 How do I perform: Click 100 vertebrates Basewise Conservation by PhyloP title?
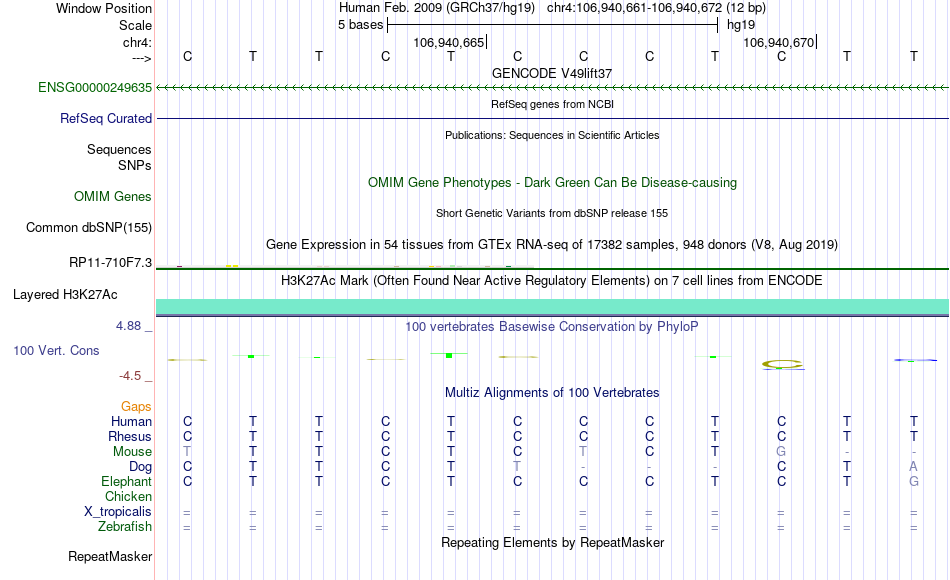coord(552,327)
